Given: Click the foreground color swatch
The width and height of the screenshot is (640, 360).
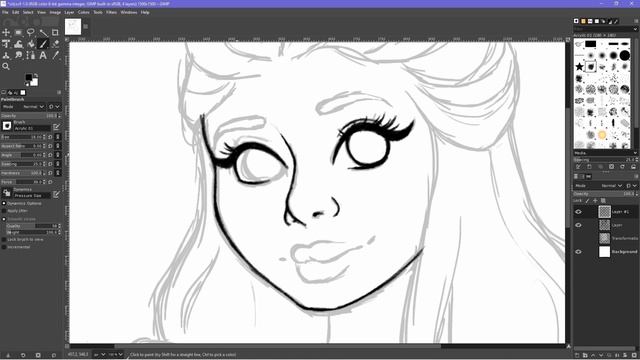Looking at the screenshot, I should (29, 78).
